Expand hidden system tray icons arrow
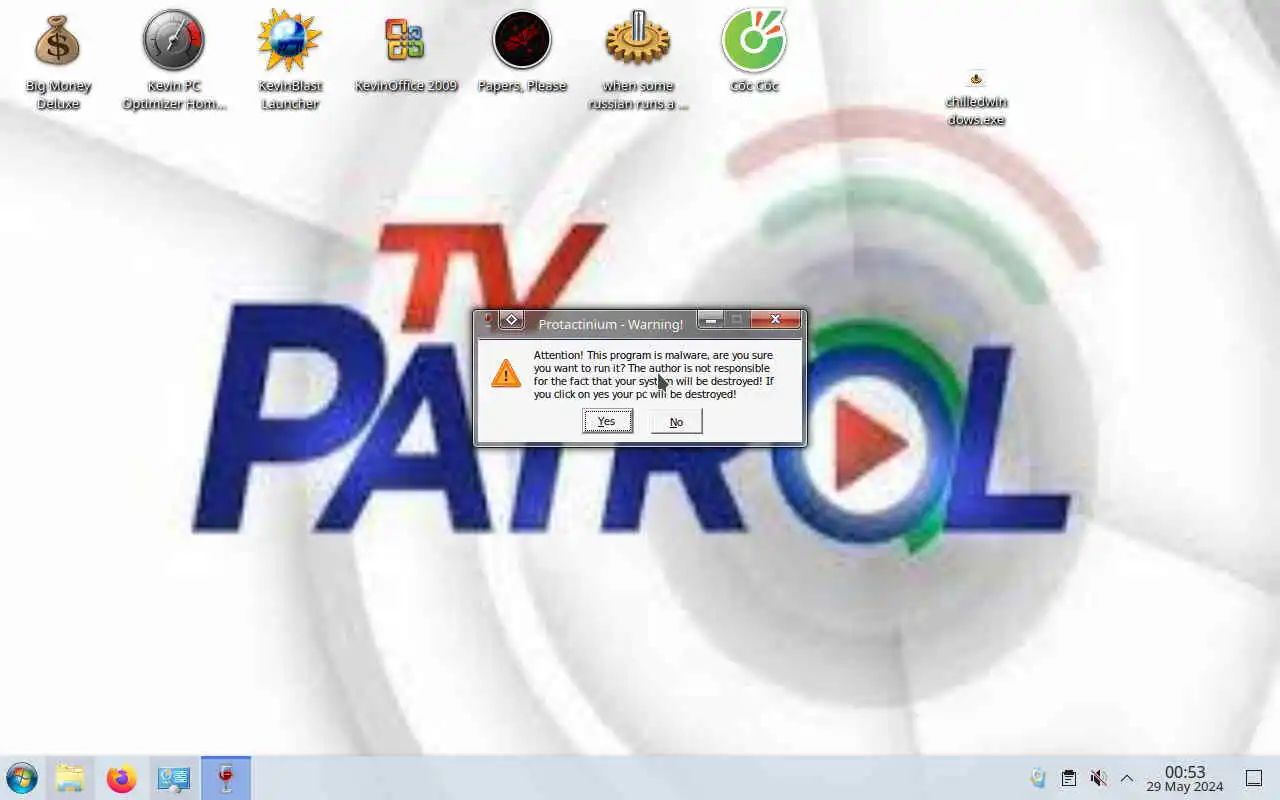Screen dimensions: 1280x800 coord(1127,778)
